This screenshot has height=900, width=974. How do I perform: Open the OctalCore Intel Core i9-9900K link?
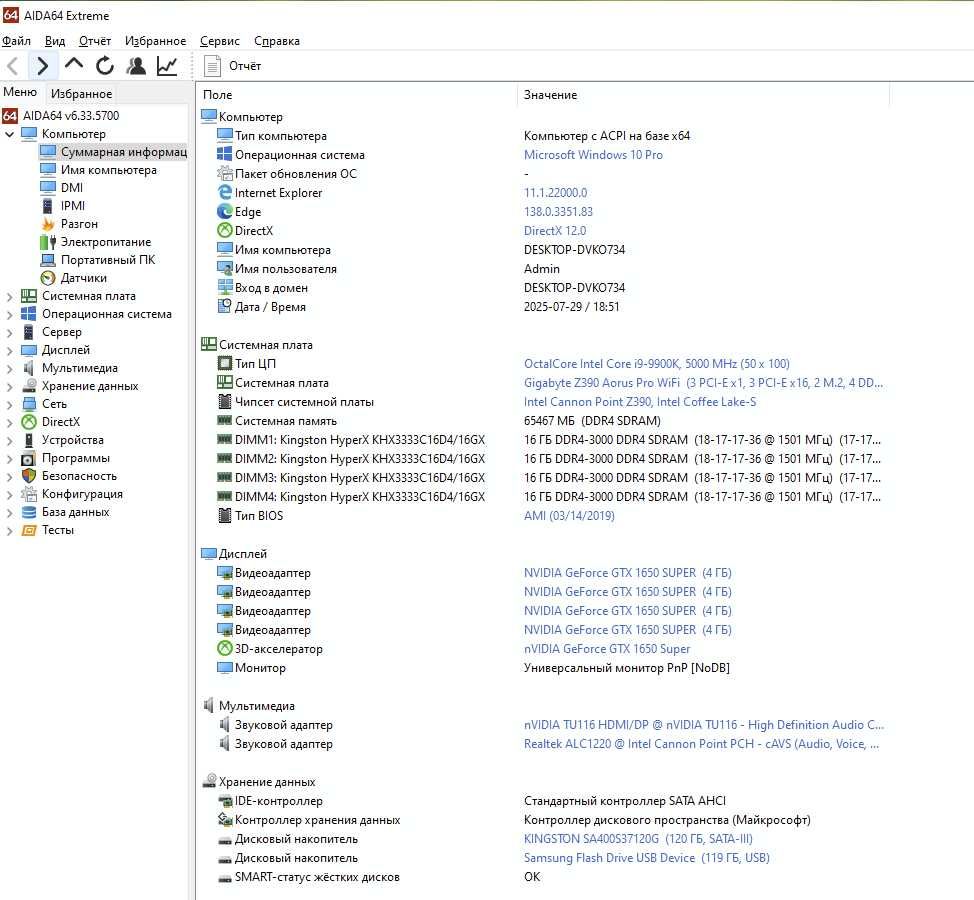coord(657,363)
